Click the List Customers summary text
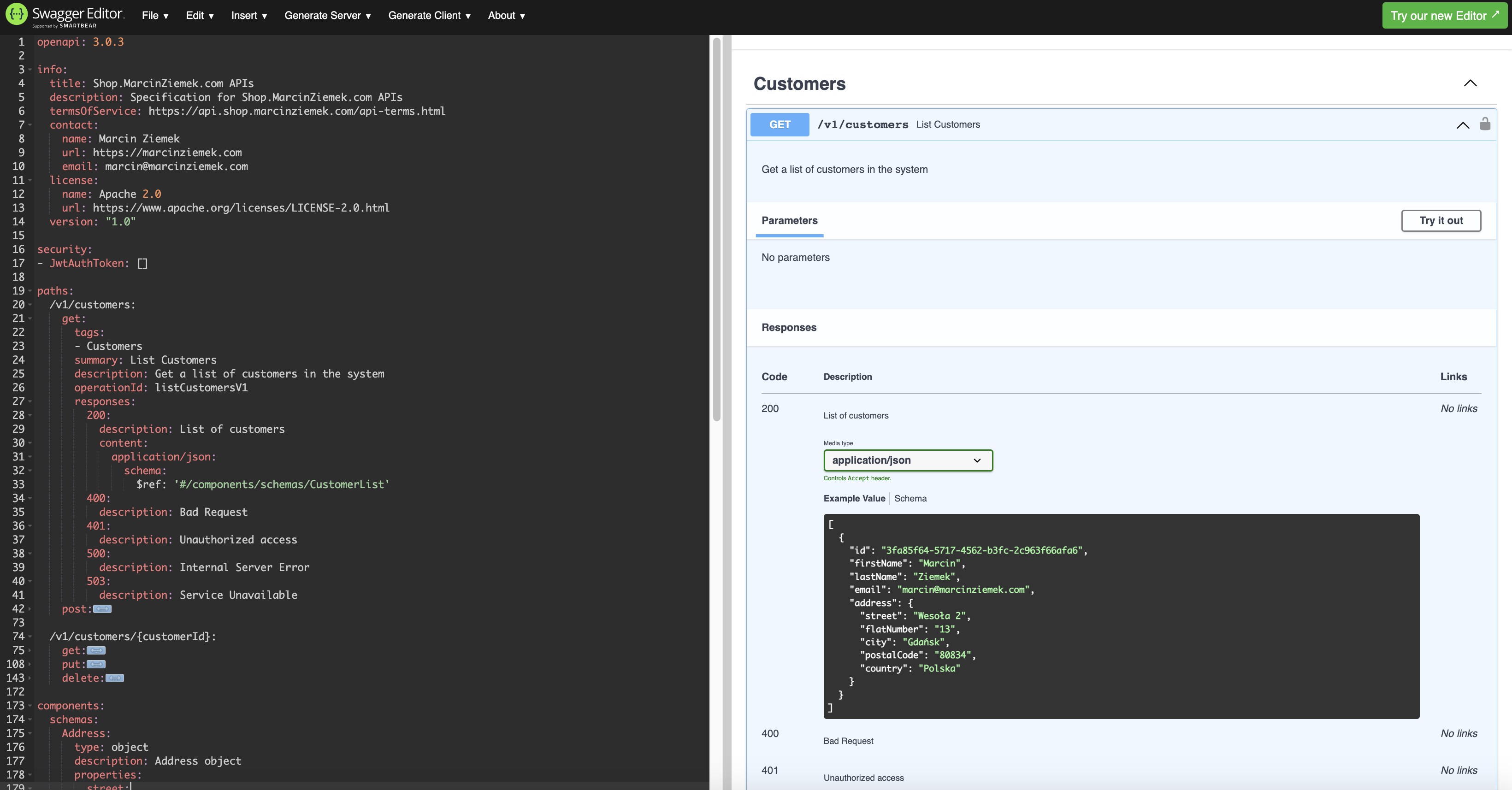The height and width of the screenshot is (790, 1512). (x=948, y=124)
